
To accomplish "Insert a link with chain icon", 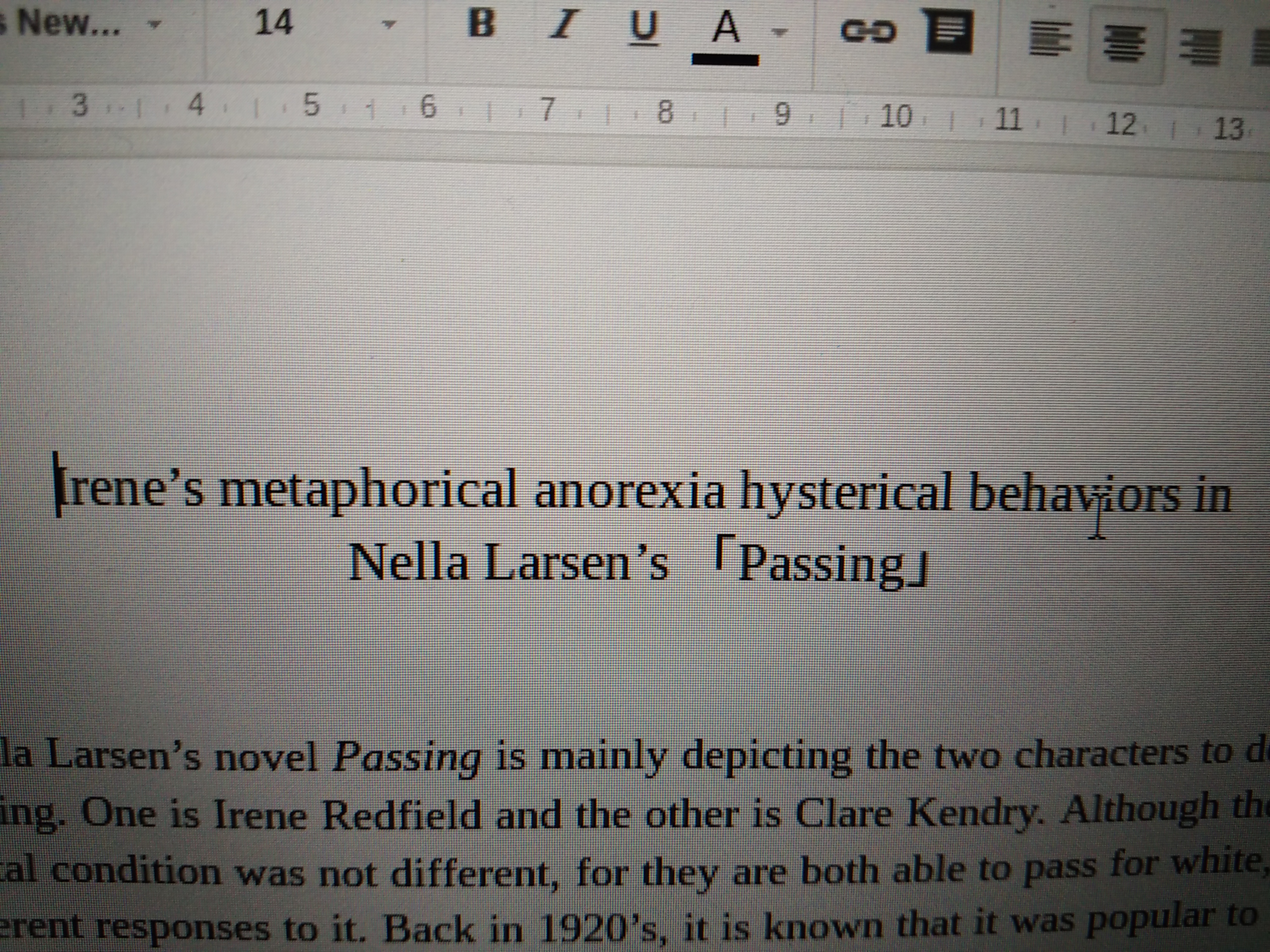I will [868, 32].
